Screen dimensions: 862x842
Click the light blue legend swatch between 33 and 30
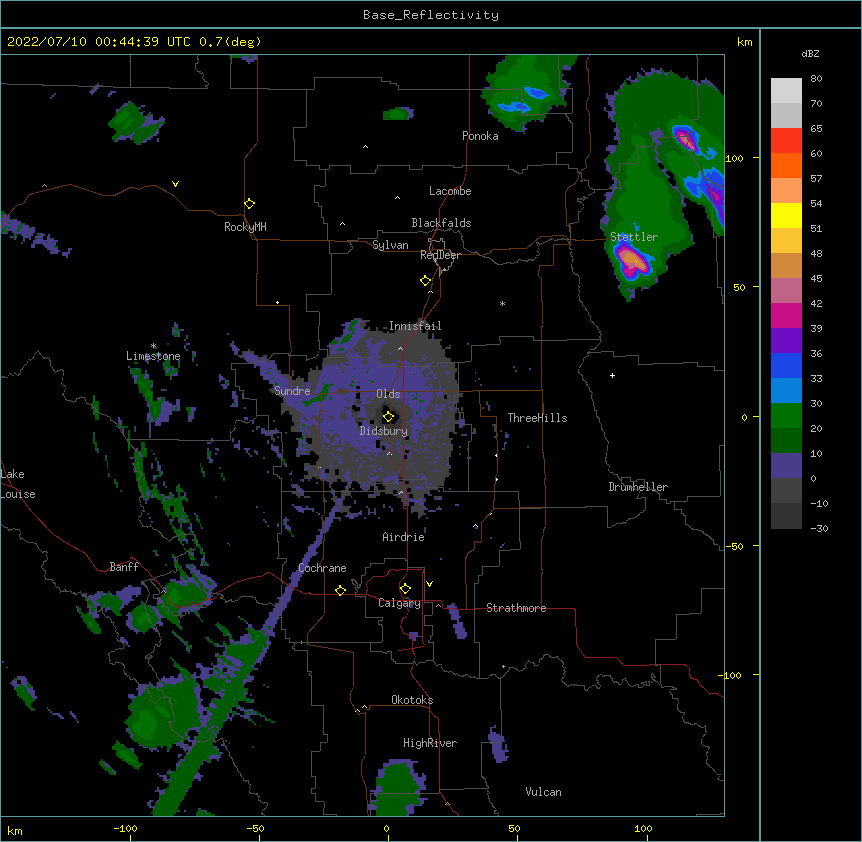click(x=786, y=391)
